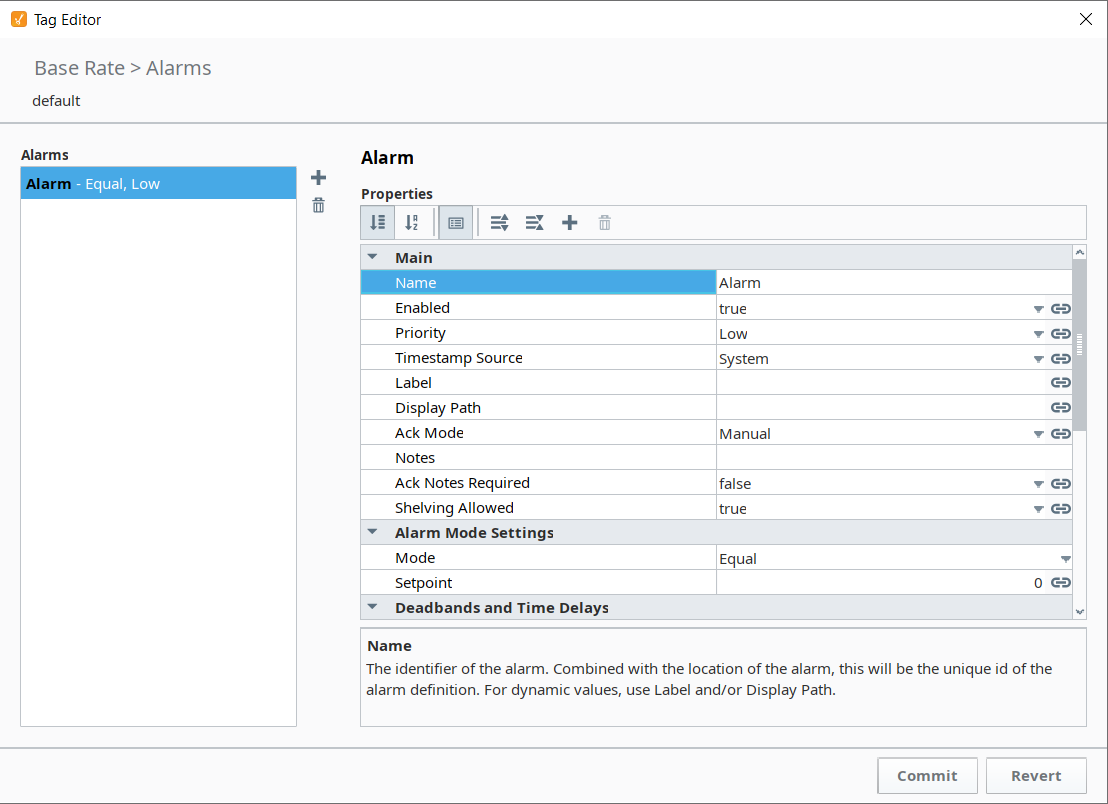This screenshot has height=804, width=1108.
Task: Add a new property with the toolbar plus icon
Action: [x=569, y=222]
